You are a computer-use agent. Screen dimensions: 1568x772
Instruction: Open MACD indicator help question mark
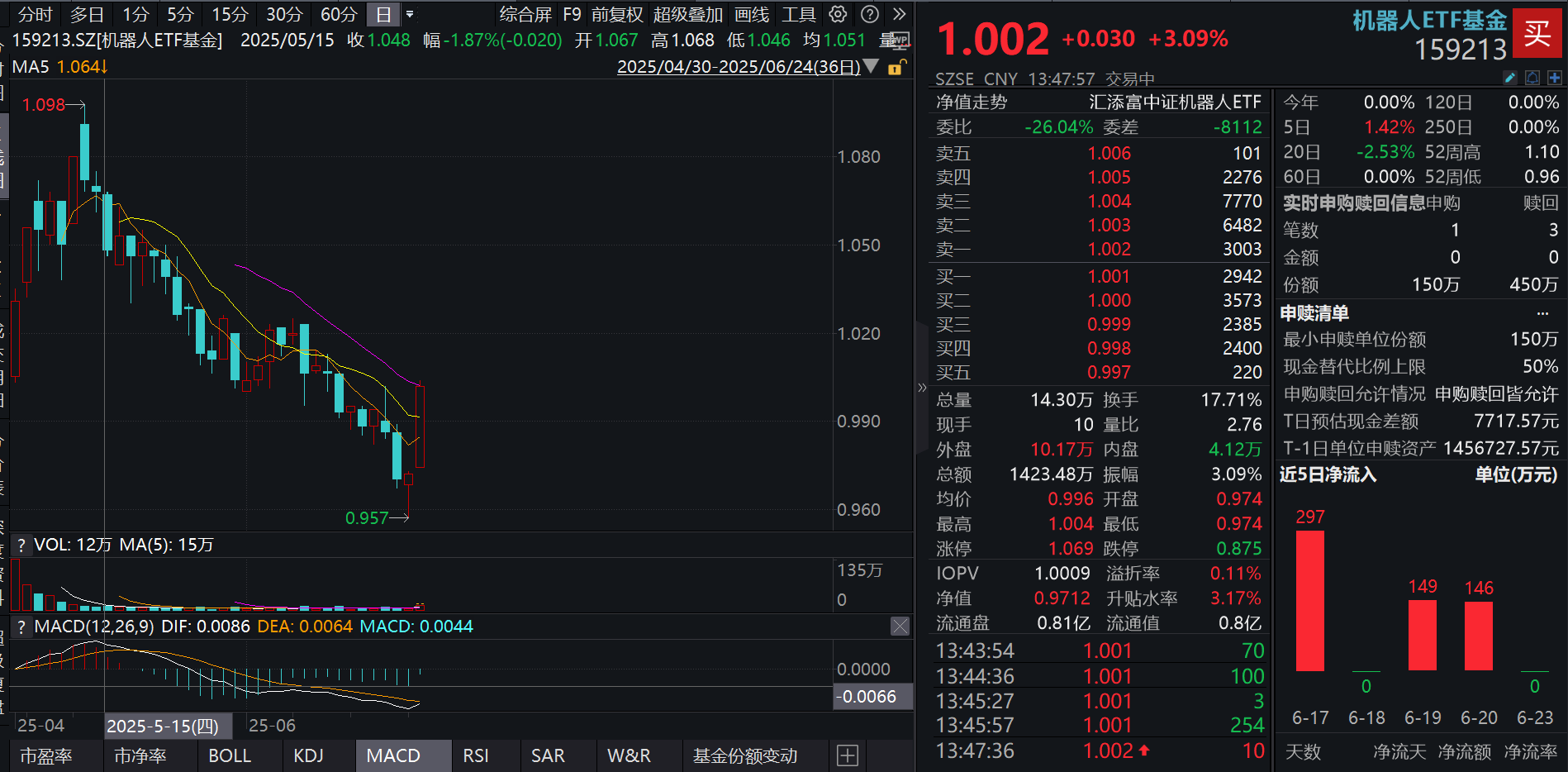tap(21, 627)
